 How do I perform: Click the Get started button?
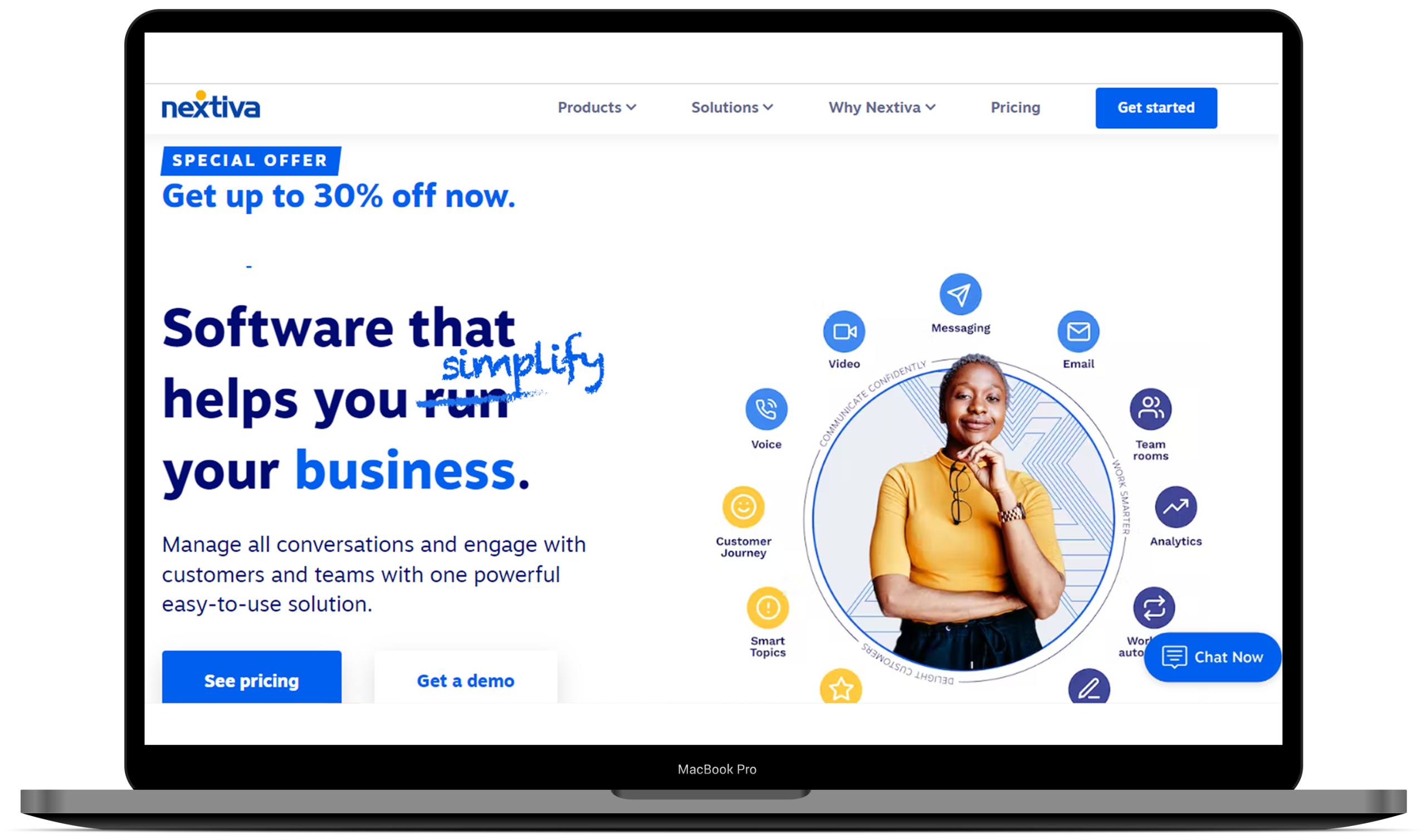(1156, 107)
